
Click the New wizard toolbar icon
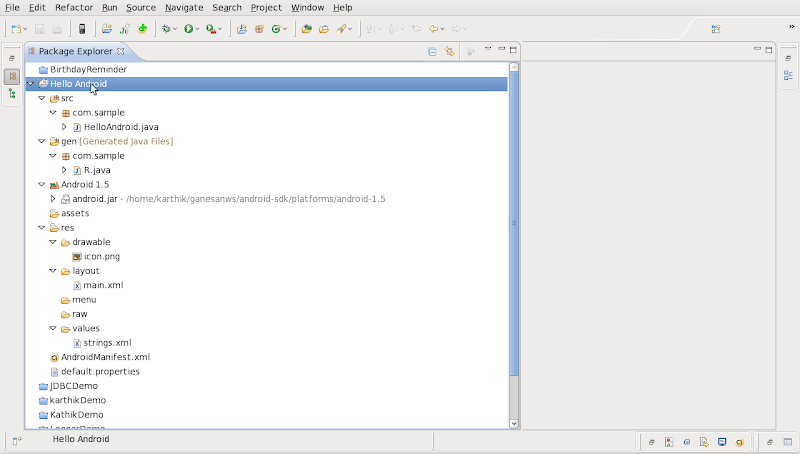coord(15,29)
